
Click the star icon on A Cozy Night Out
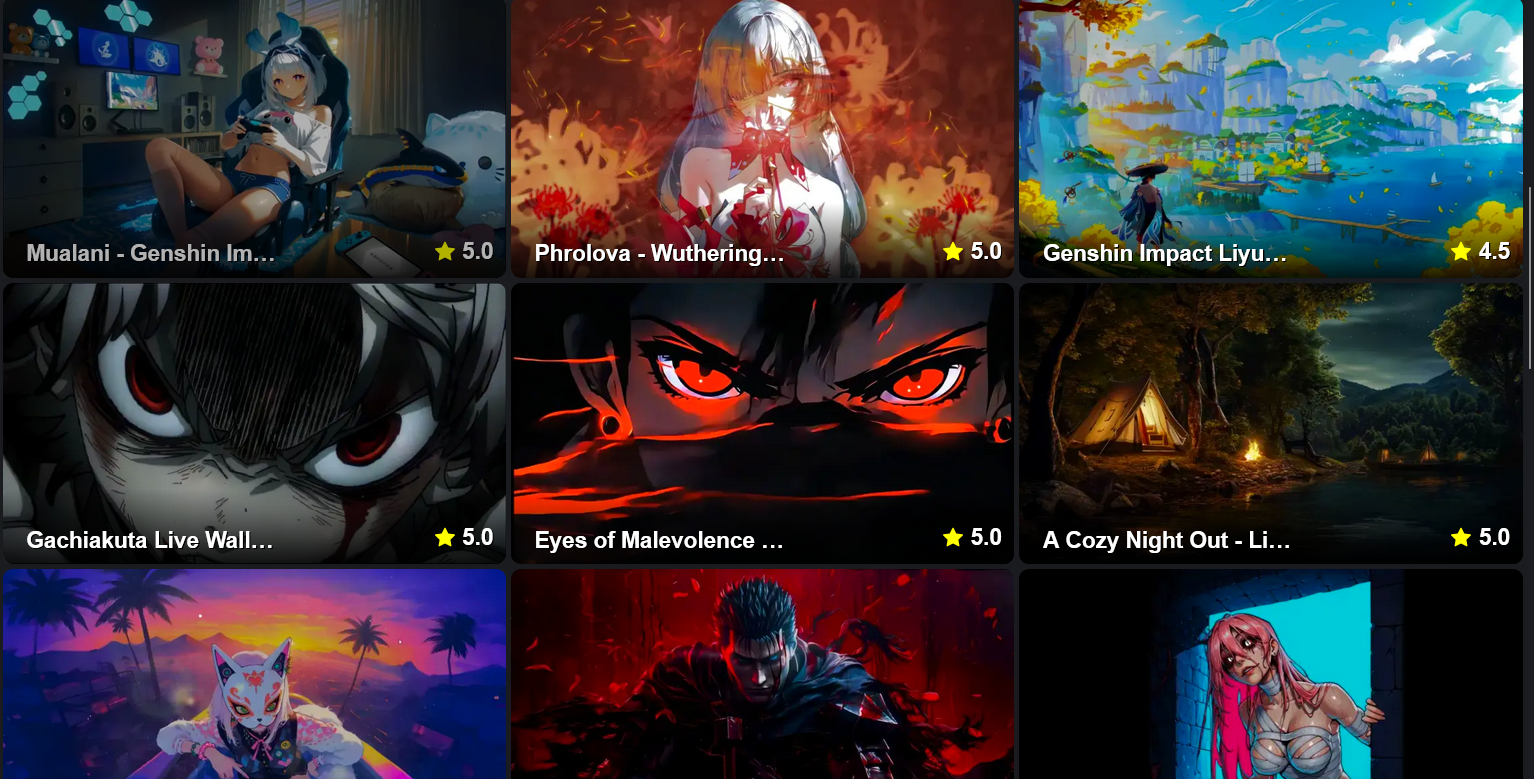pos(1461,538)
